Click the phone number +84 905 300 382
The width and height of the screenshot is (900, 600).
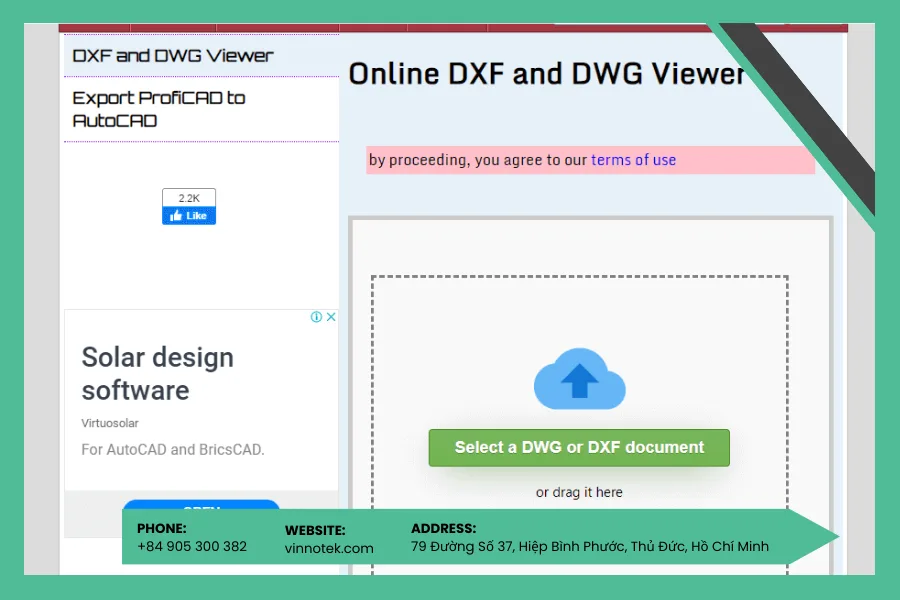coord(189,547)
